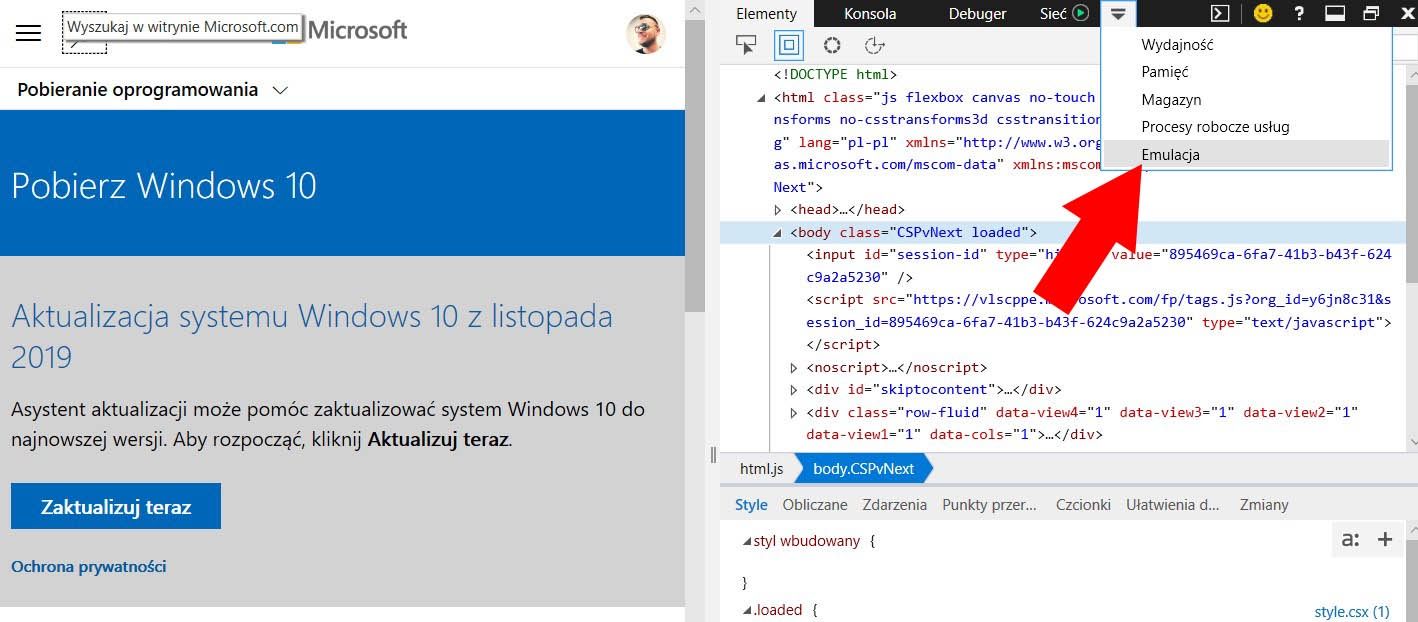This screenshot has width=1418, height=622.
Task: Select html.js breadcrumb
Action: pos(761,468)
